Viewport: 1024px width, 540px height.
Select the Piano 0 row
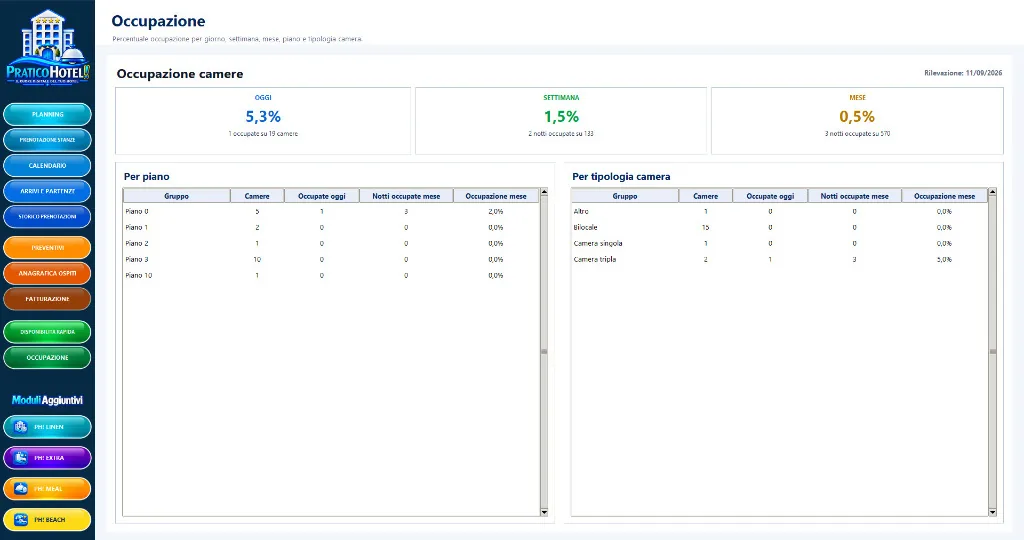pos(331,212)
